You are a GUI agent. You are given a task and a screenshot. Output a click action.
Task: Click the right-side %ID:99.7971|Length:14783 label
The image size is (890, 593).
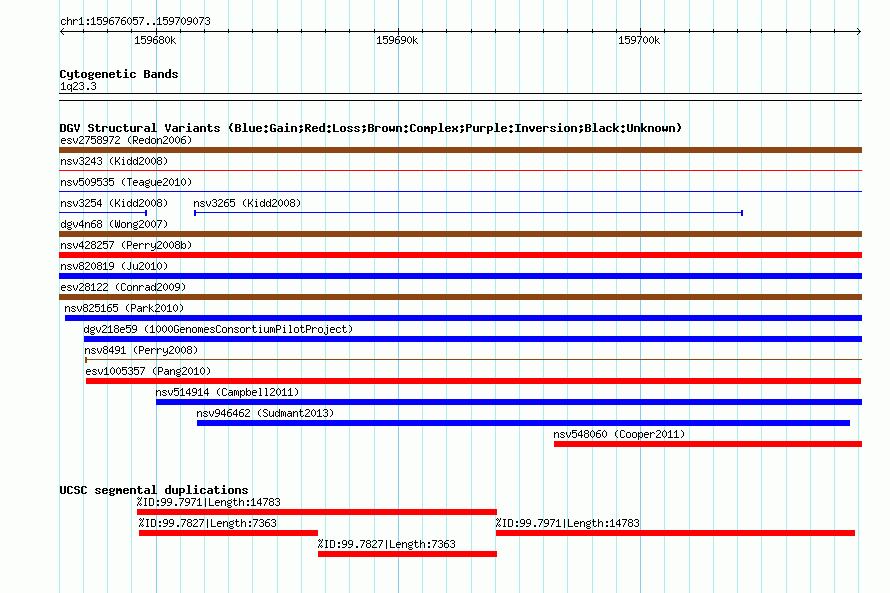pos(568,523)
